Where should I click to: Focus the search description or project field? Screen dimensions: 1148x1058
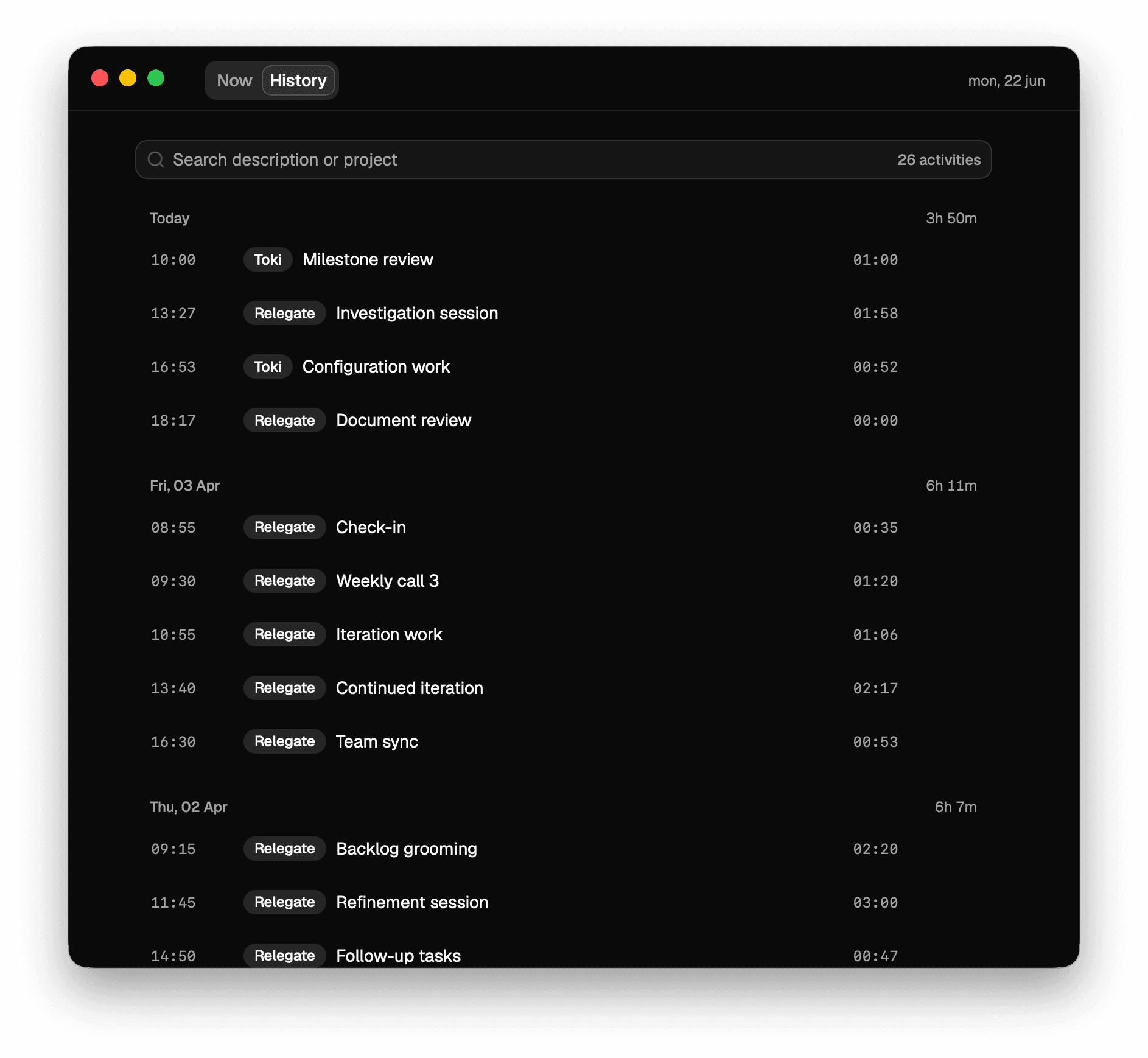(x=563, y=159)
